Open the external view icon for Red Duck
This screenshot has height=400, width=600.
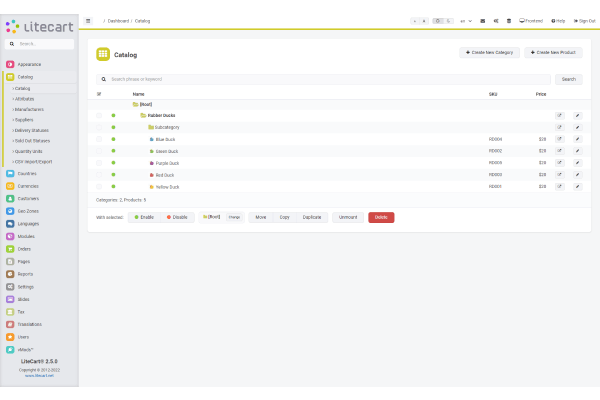(560, 174)
